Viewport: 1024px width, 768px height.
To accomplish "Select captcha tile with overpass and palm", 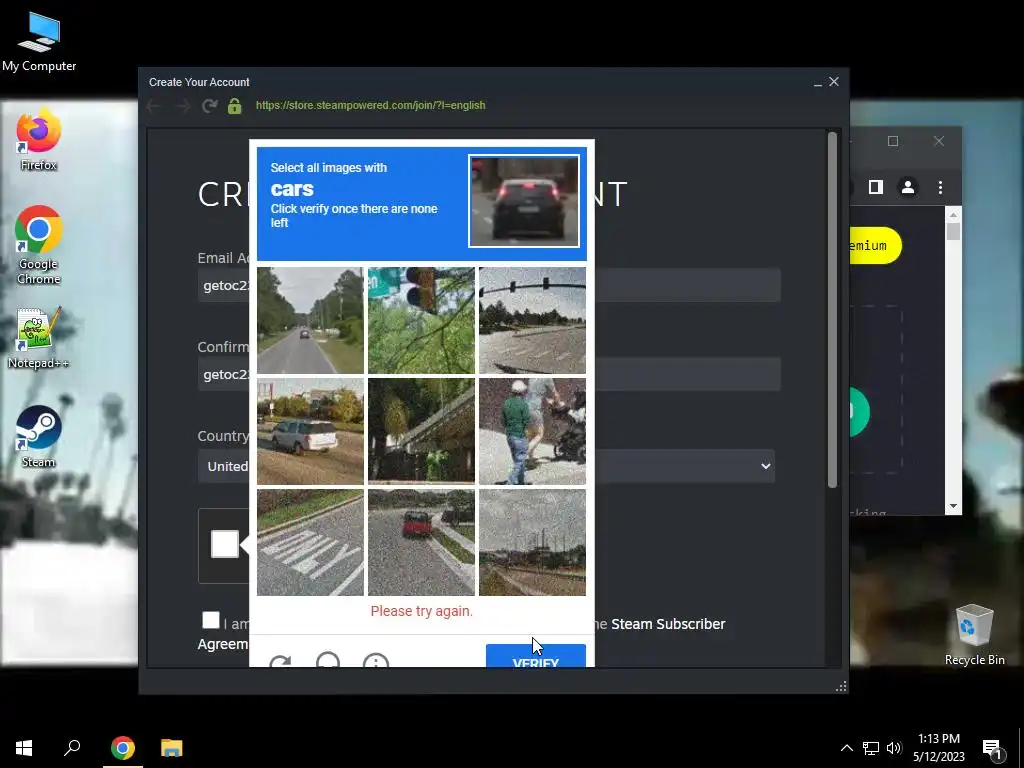I will pyautogui.click(x=421, y=431).
